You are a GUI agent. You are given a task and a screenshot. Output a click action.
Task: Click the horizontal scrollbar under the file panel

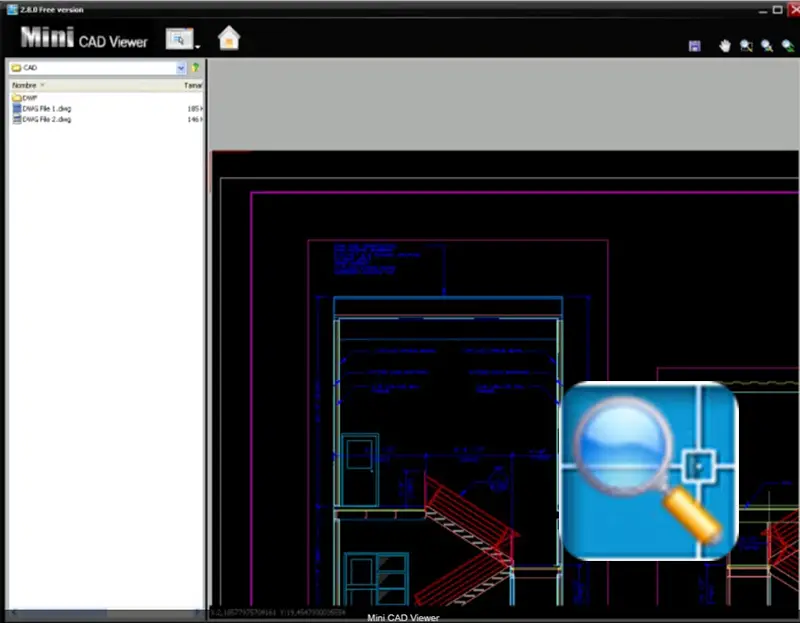click(x=106, y=612)
